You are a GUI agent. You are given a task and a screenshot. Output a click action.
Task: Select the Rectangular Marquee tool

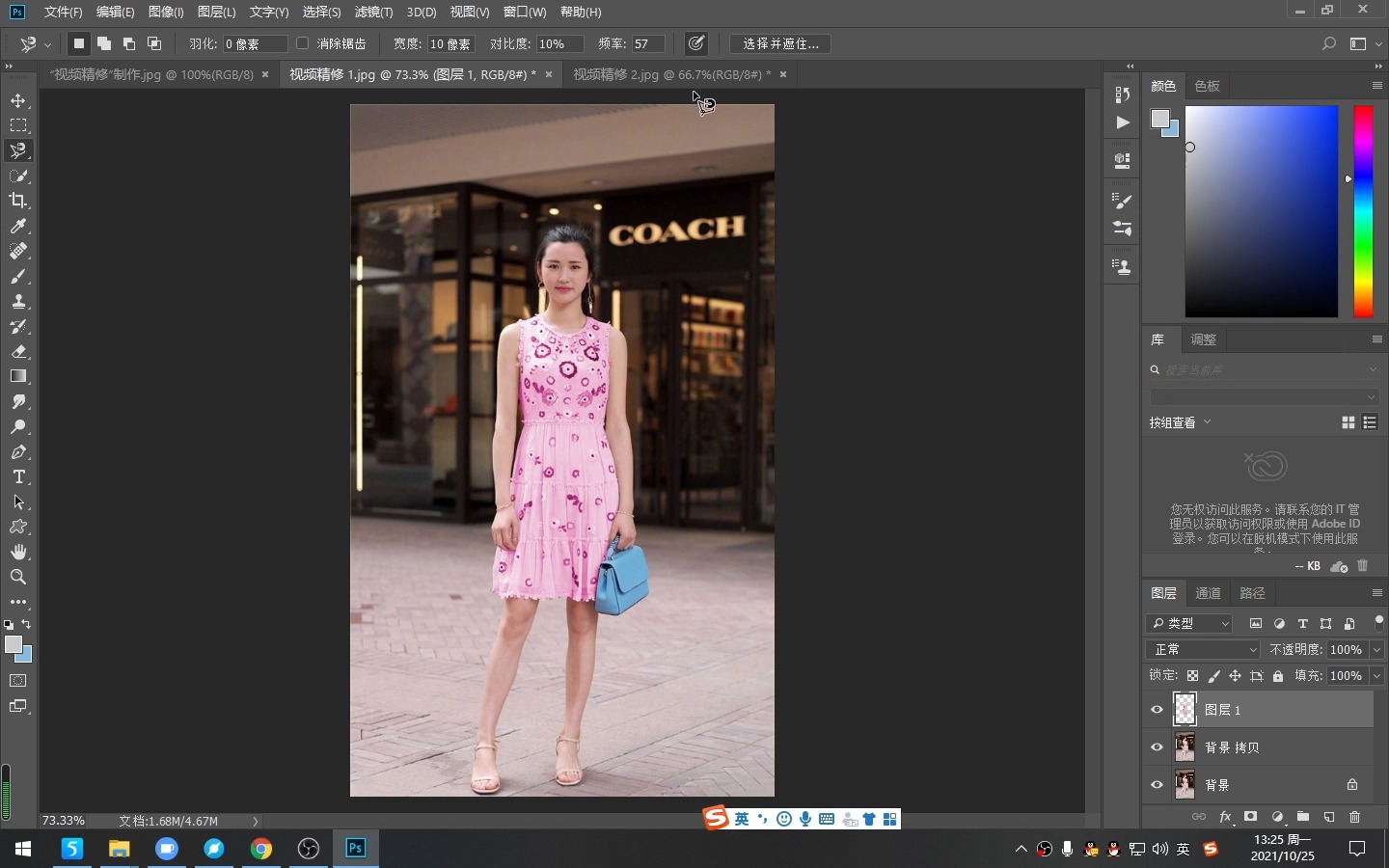(18, 125)
